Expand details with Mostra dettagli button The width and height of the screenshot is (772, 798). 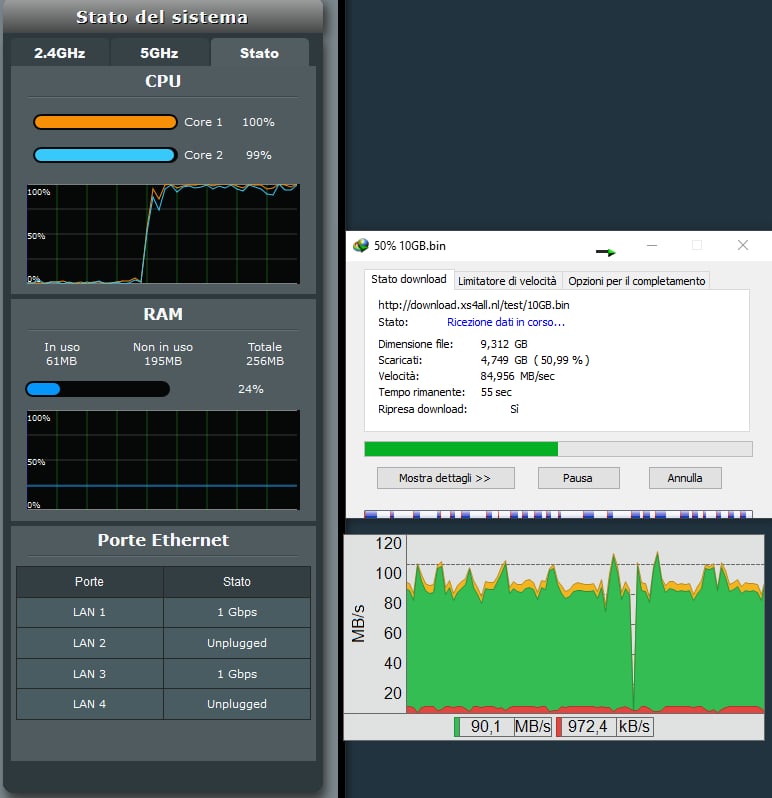click(x=445, y=478)
